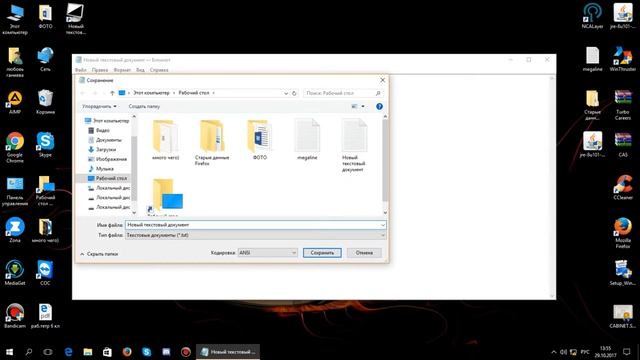Select the CCleaner desktop icon
640x360 pixels.
tap(623, 187)
